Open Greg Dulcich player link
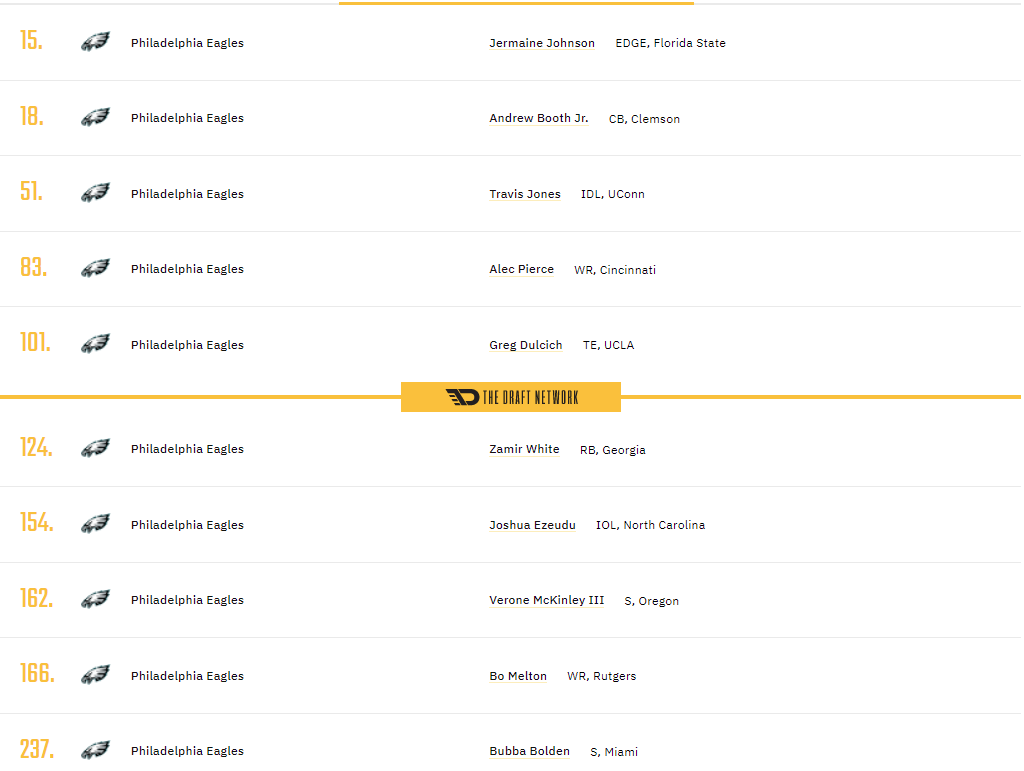 tap(526, 345)
